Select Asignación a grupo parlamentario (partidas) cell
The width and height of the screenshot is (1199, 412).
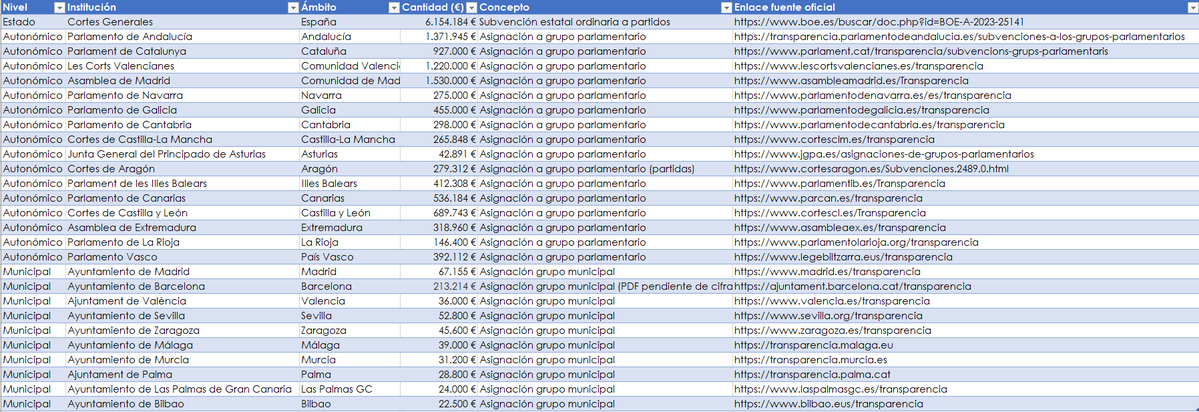[606, 169]
